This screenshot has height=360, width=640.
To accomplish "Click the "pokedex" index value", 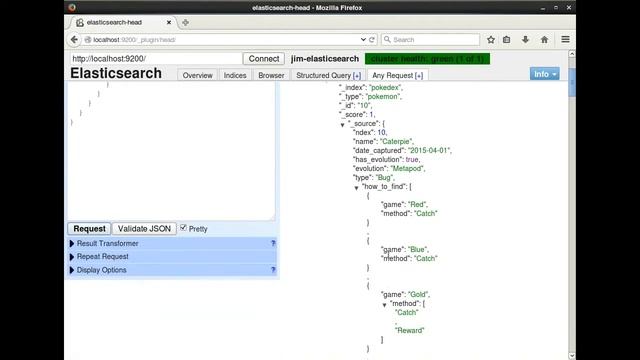I will (x=385, y=87).
